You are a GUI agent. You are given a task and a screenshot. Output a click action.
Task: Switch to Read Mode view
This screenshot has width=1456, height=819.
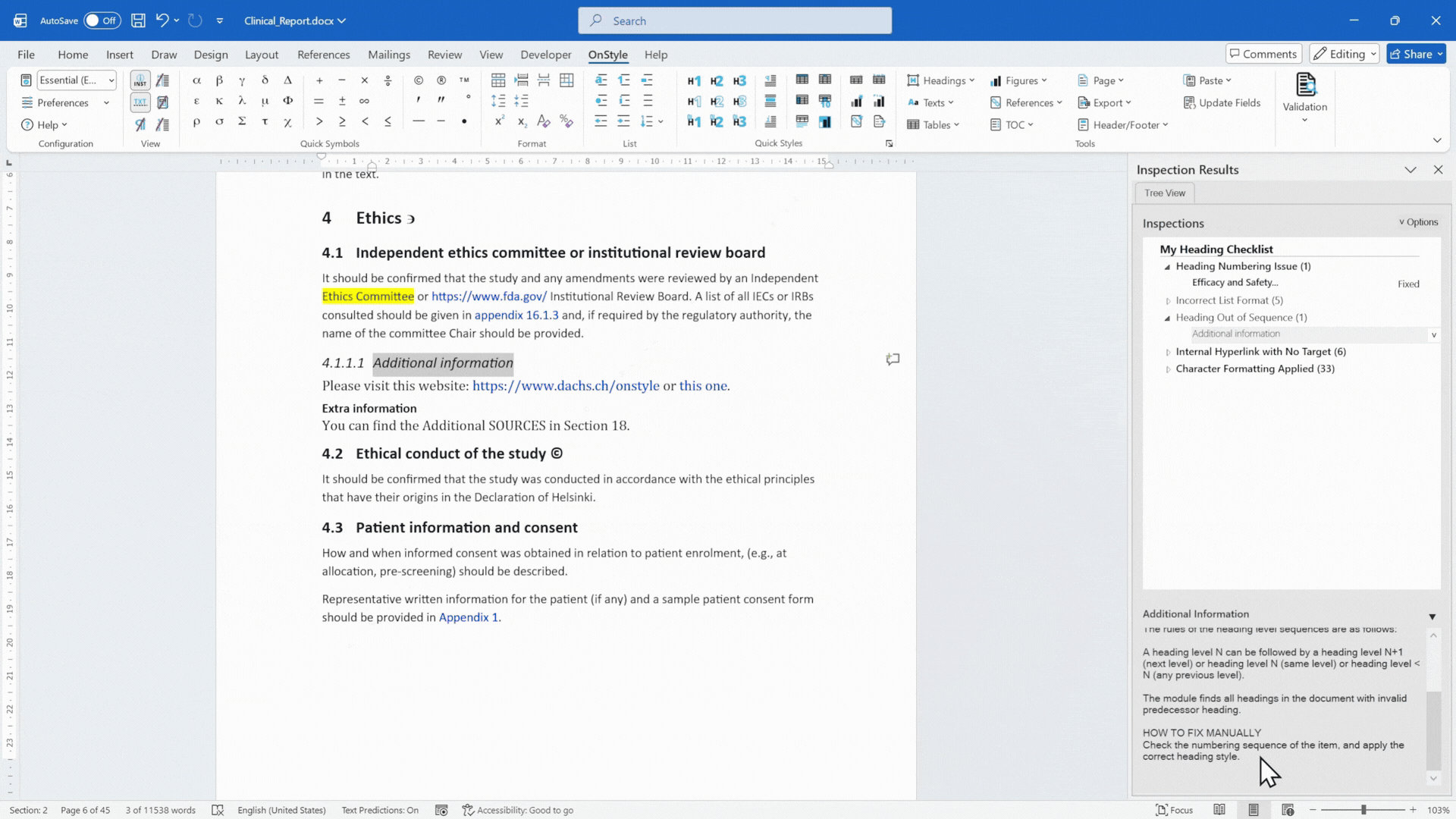coord(1219,810)
